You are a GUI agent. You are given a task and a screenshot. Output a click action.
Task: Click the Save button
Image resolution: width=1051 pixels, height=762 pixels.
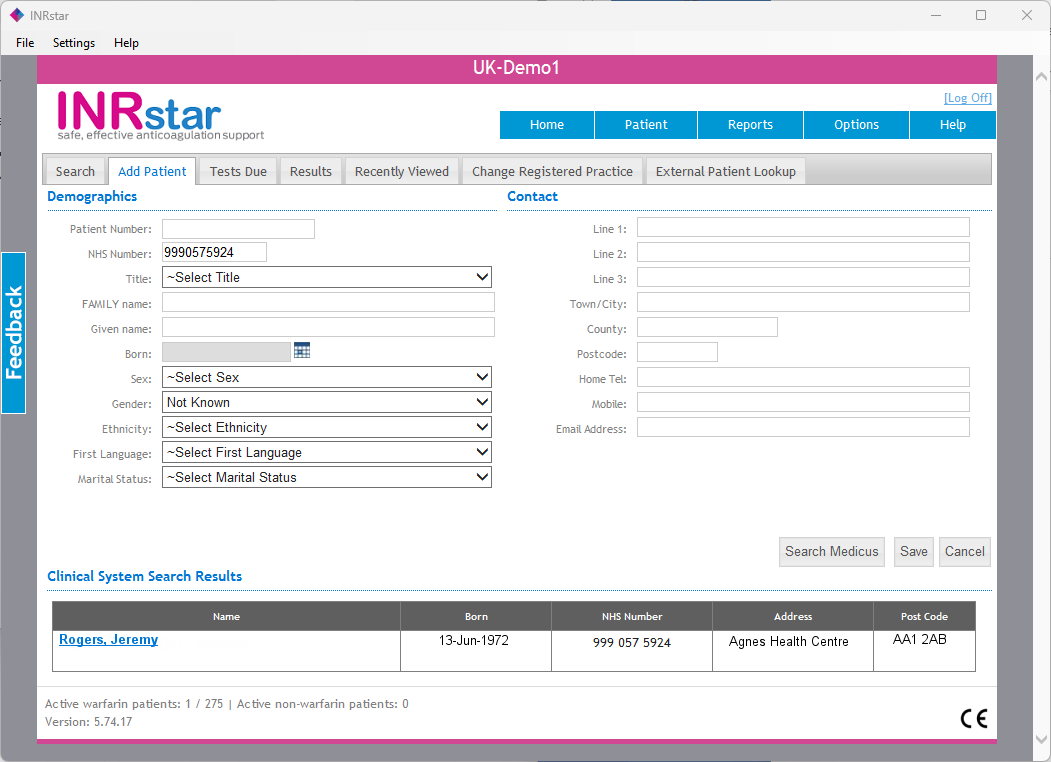click(914, 552)
